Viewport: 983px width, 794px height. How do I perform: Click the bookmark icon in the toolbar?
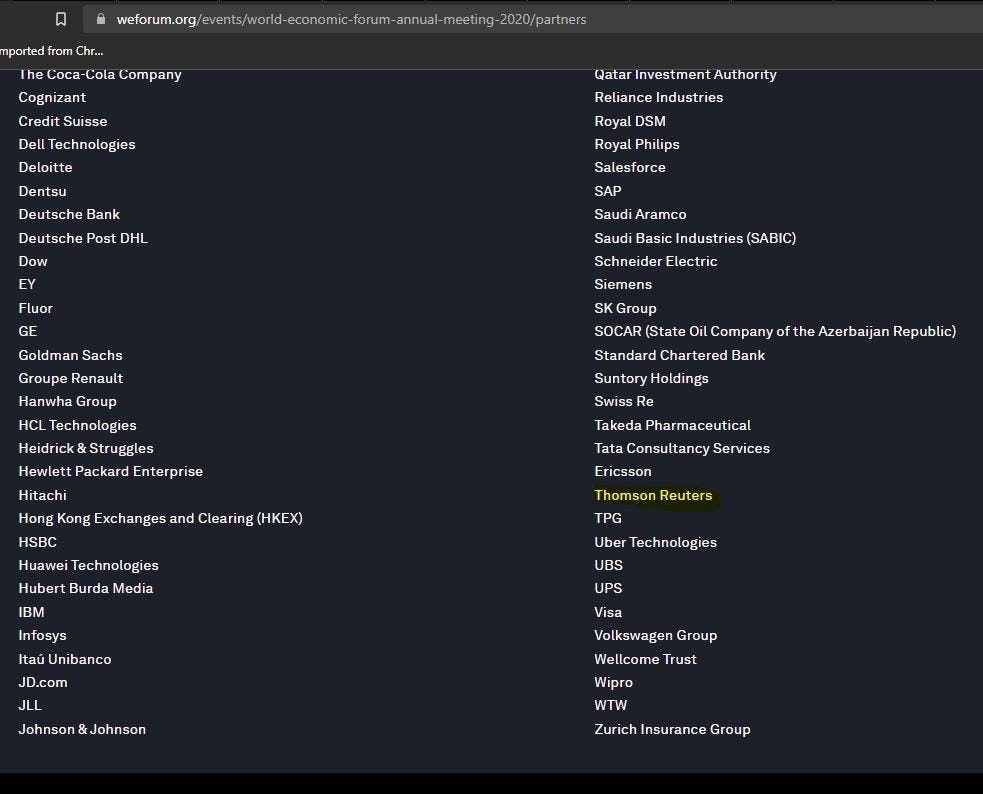tap(61, 19)
